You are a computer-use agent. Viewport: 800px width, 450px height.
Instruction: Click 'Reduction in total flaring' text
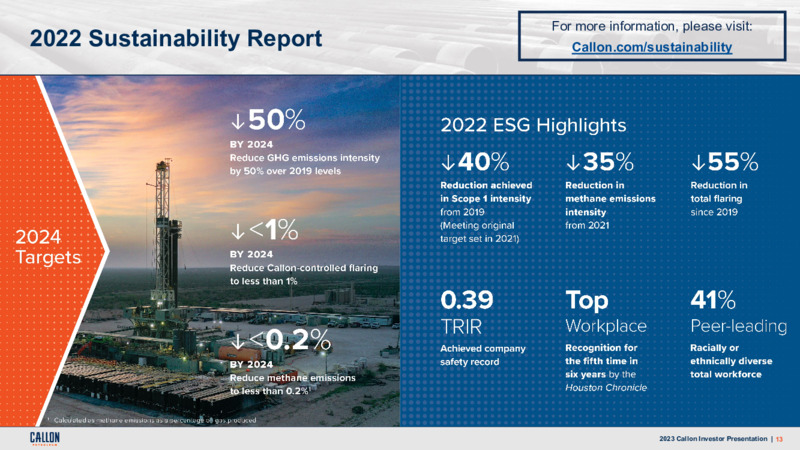pyautogui.click(x=719, y=192)
